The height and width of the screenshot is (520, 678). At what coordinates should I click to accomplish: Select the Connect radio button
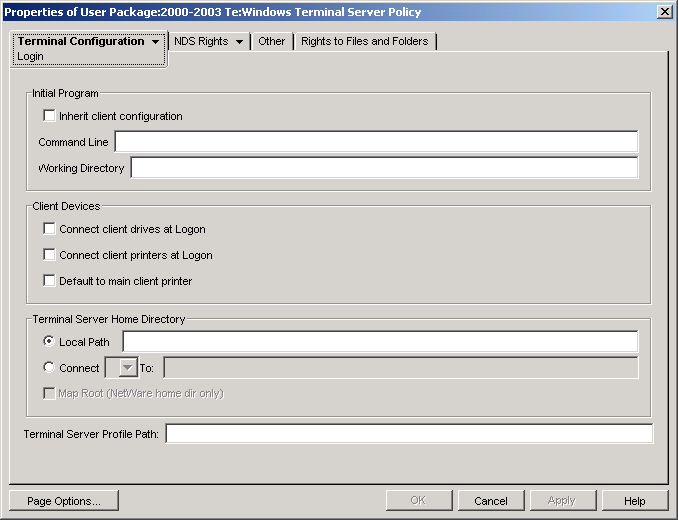[49, 367]
